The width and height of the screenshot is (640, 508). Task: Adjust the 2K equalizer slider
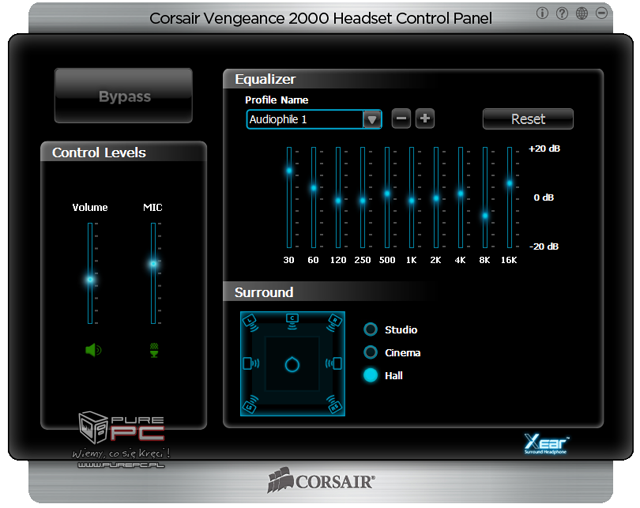point(436,198)
